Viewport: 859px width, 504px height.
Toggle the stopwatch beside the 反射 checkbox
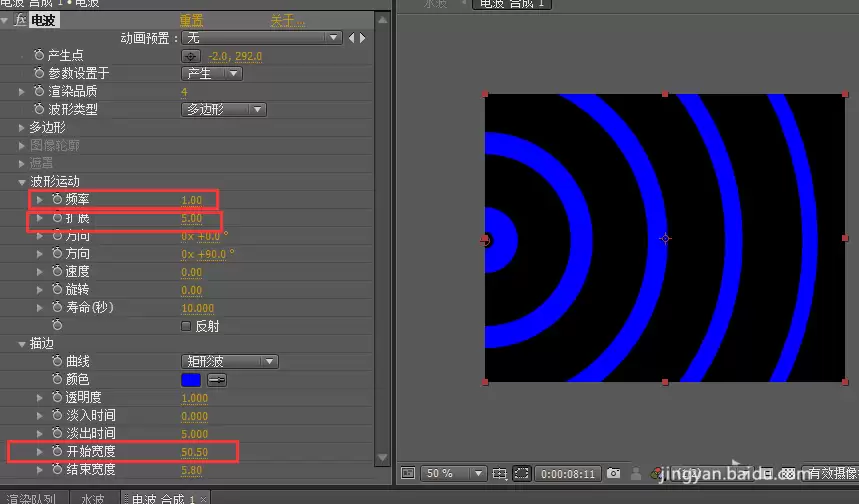[x=57, y=325]
